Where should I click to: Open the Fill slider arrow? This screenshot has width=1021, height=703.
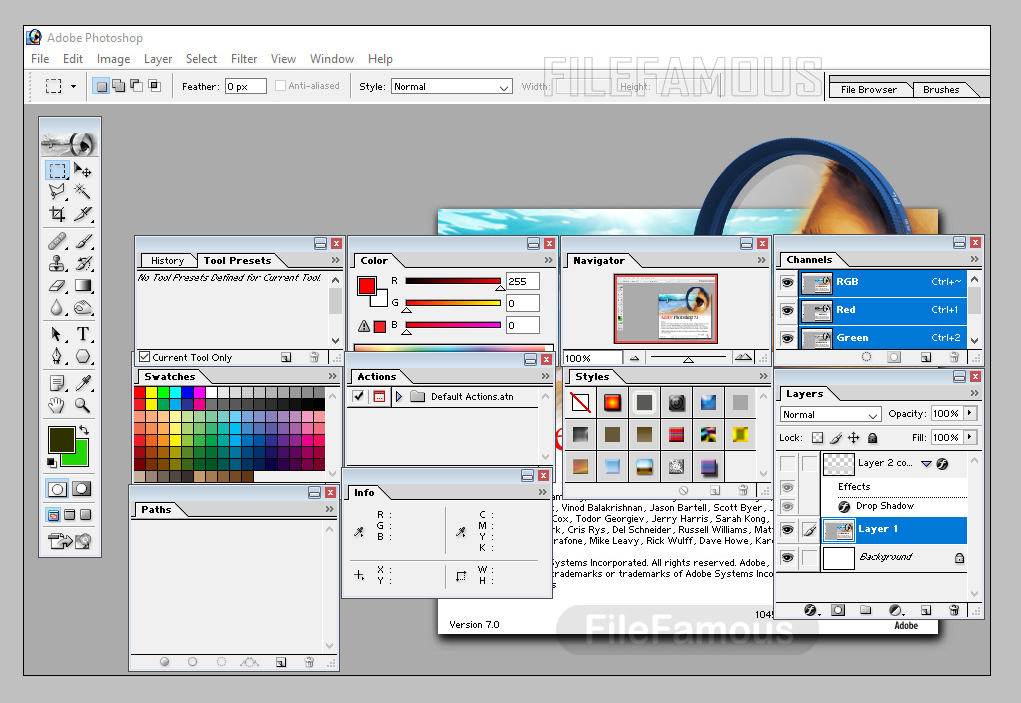[970, 437]
